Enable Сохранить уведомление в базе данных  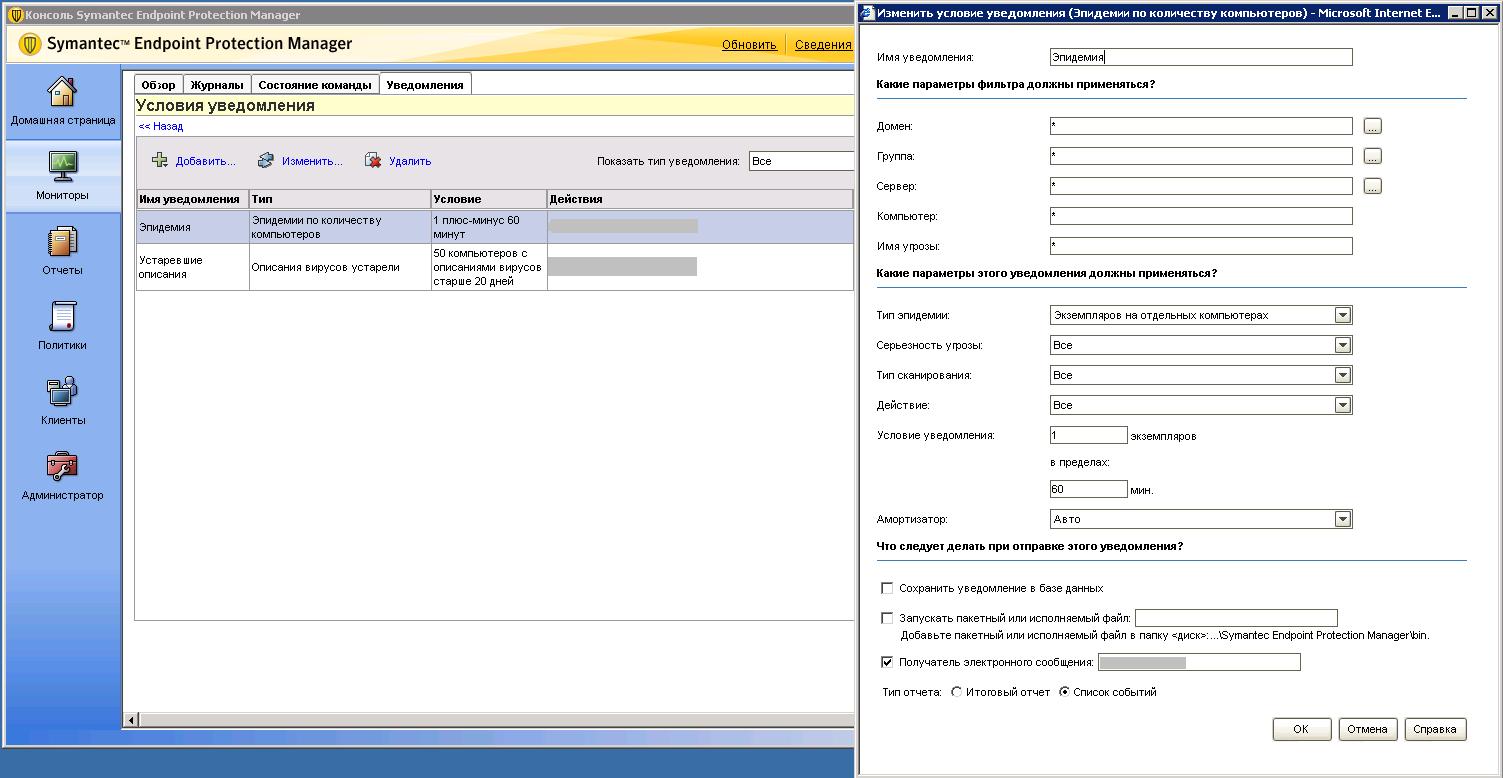click(887, 588)
